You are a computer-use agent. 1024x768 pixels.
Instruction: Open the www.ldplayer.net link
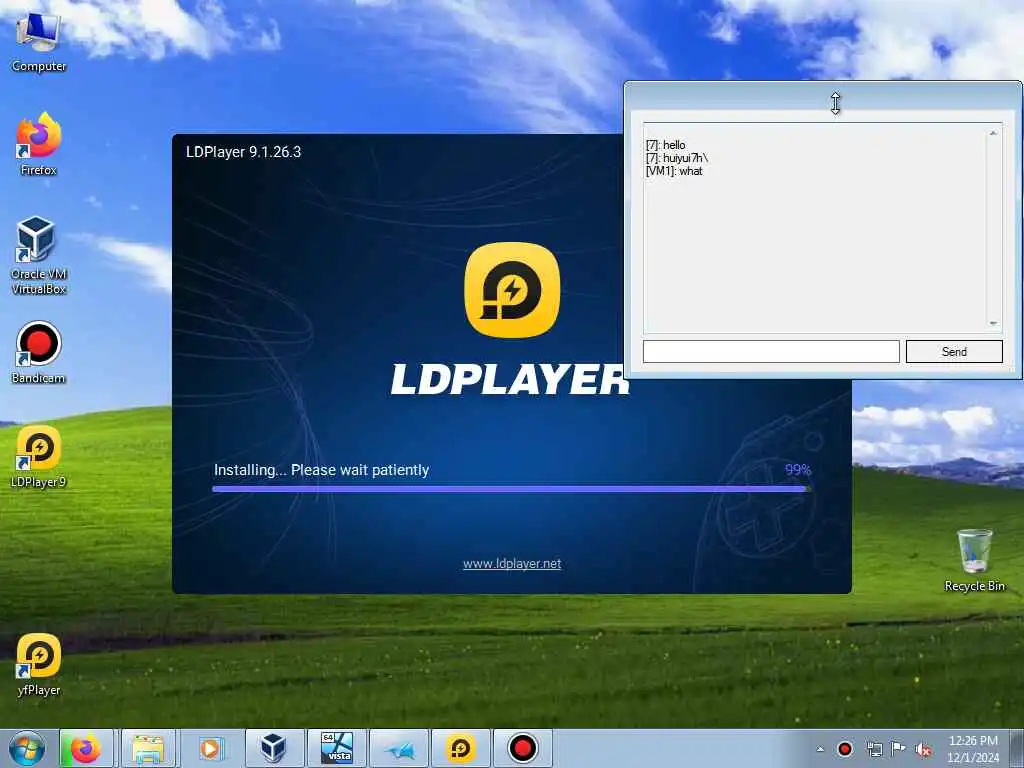click(x=512, y=564)
